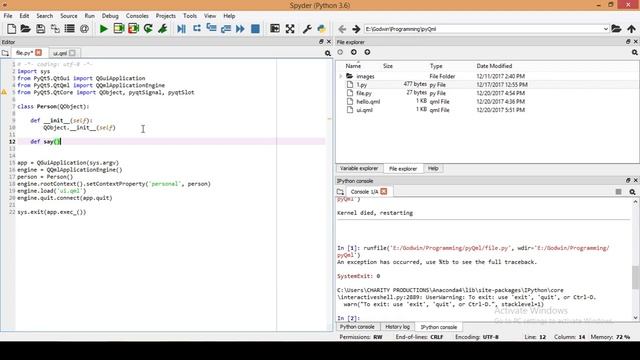Open run configuration settings (green wrench)
Image resolution: width=640 pixels, height=360 pixels.
[163, 29]
